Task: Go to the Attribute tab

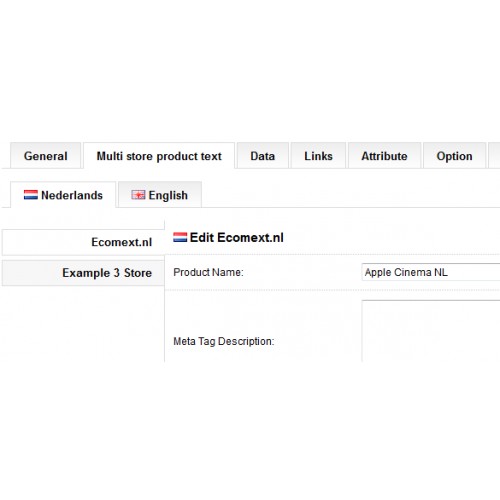Action: click(384, 156)
